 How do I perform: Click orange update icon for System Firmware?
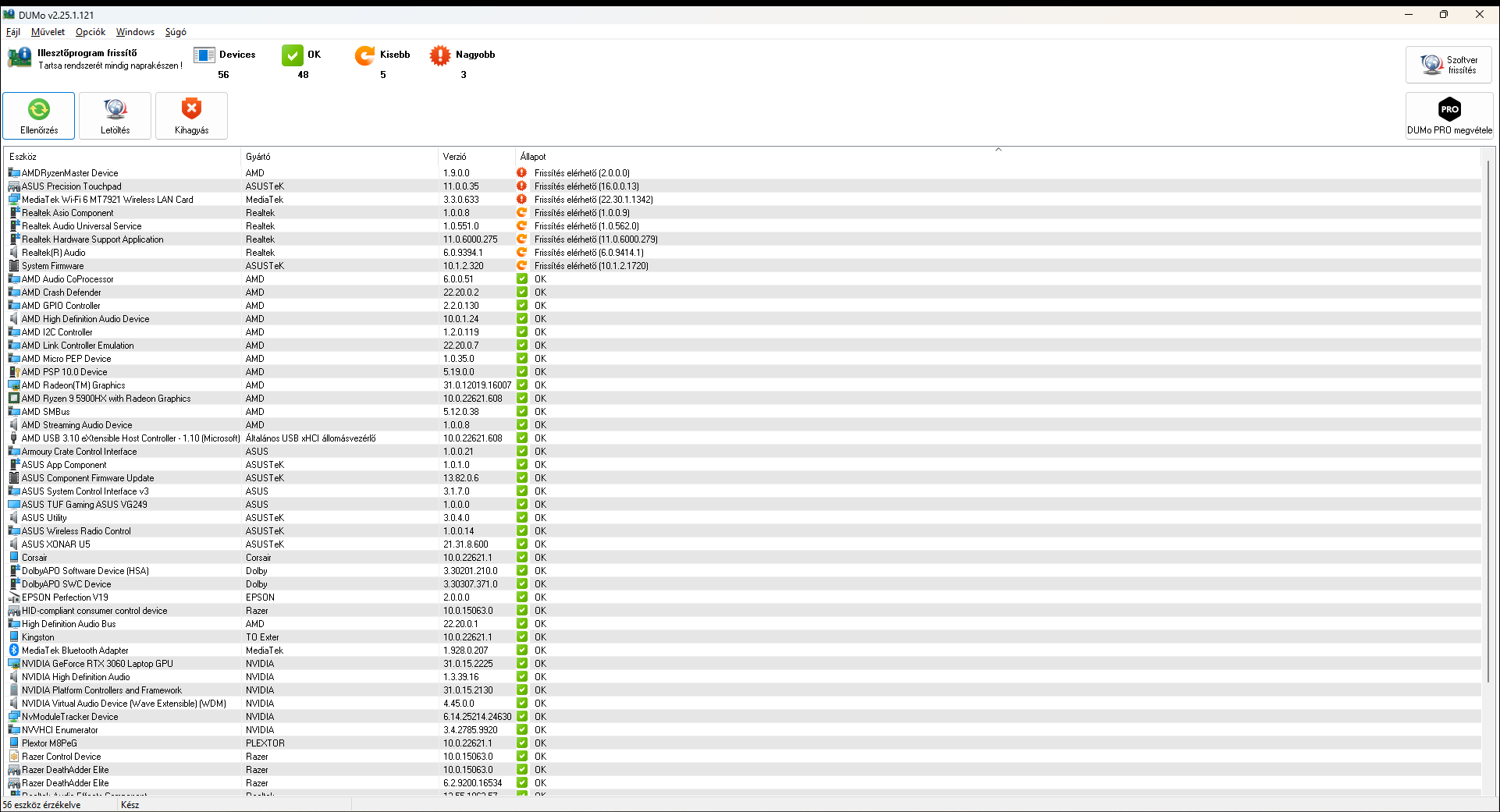pyautogui.click(x=522, y=266)
